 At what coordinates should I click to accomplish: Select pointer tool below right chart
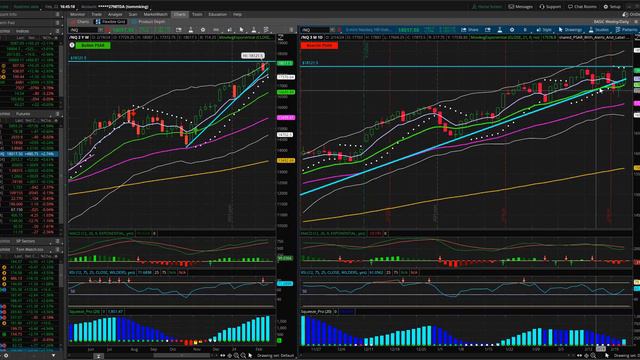click(x=607, y=356)
